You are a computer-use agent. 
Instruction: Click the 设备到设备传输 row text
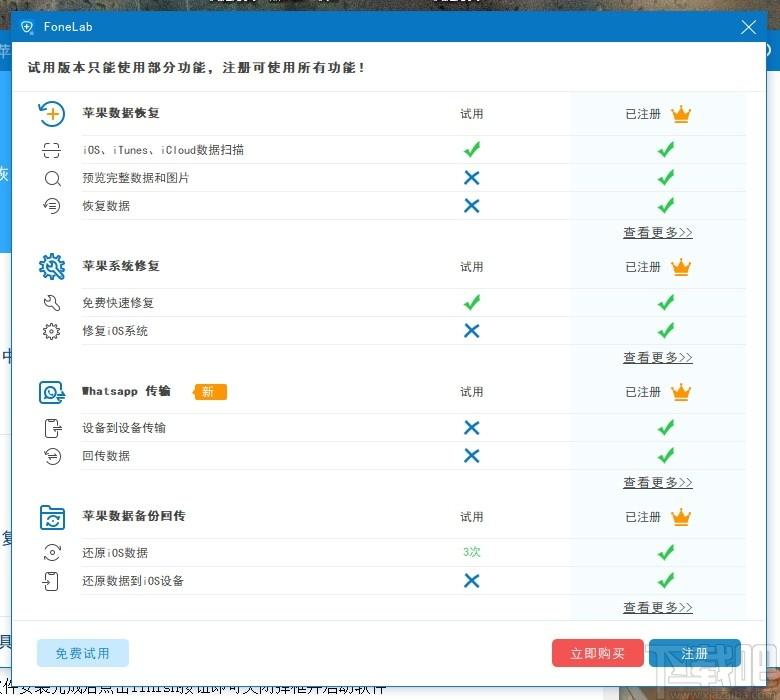pos(124,428)
